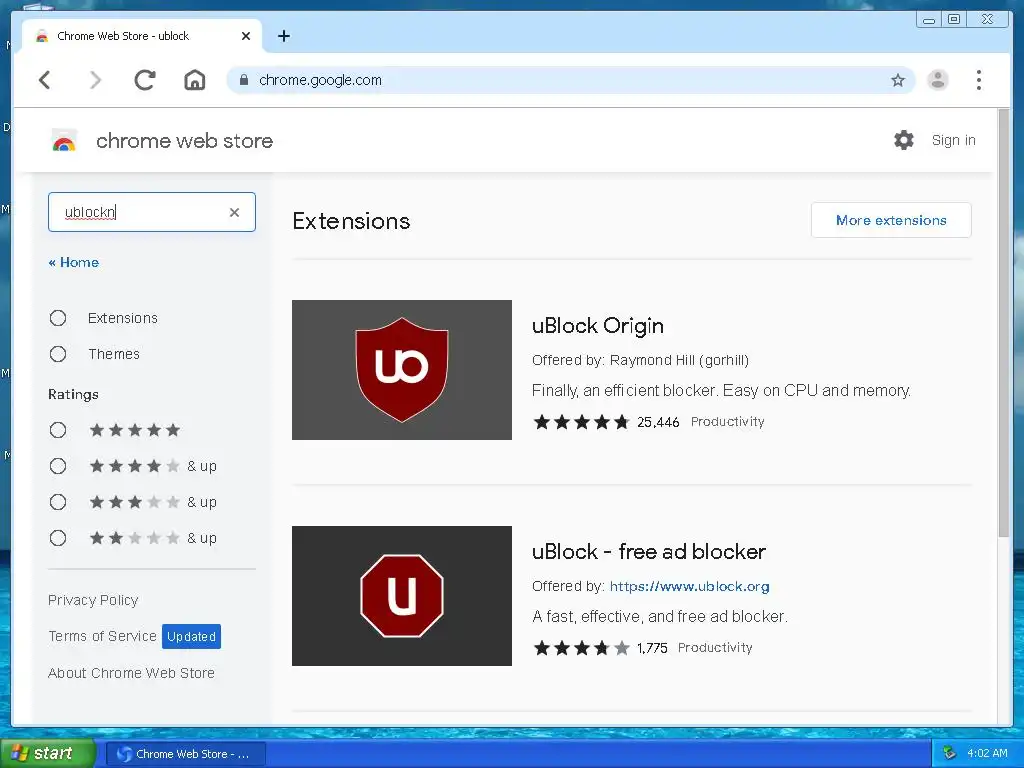
Task: Click Productivity beside 1,775
Action: pos(715,648)
